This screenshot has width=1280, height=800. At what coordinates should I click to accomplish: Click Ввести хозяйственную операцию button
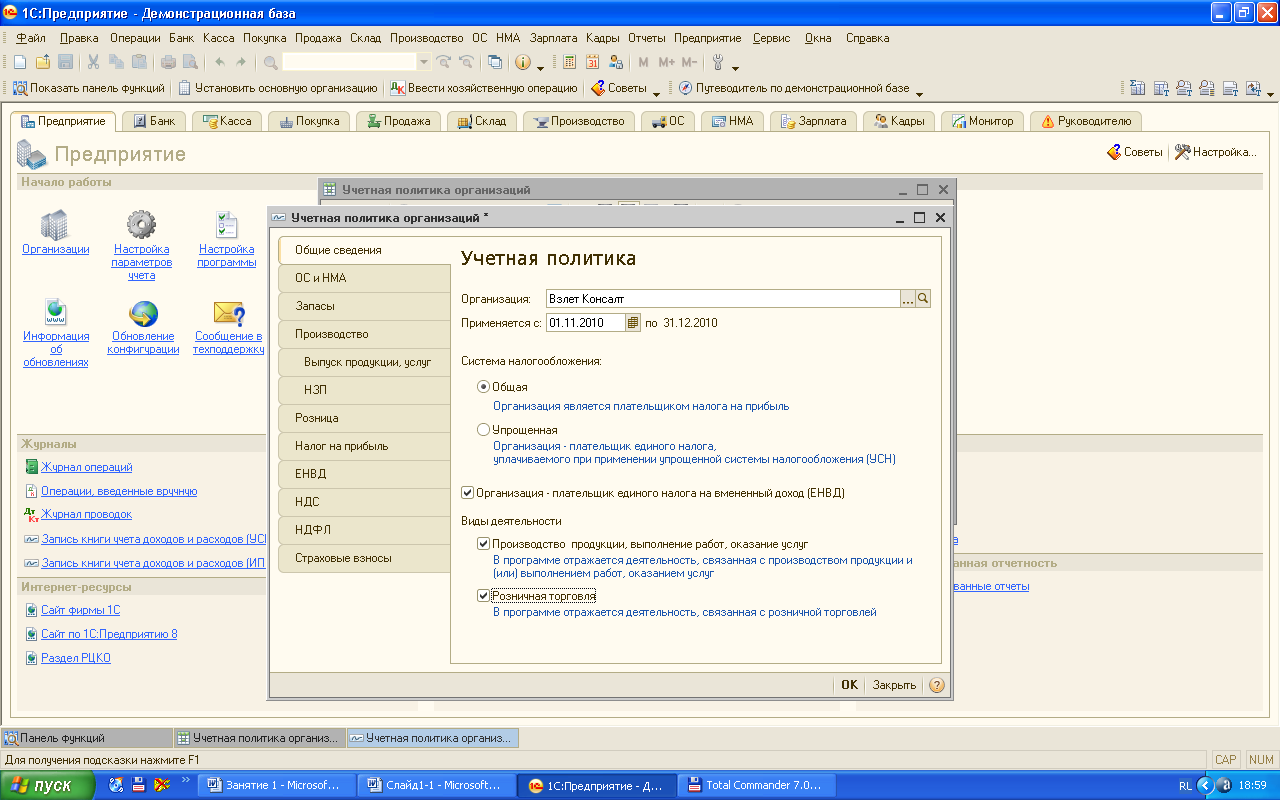click(484, 88)
